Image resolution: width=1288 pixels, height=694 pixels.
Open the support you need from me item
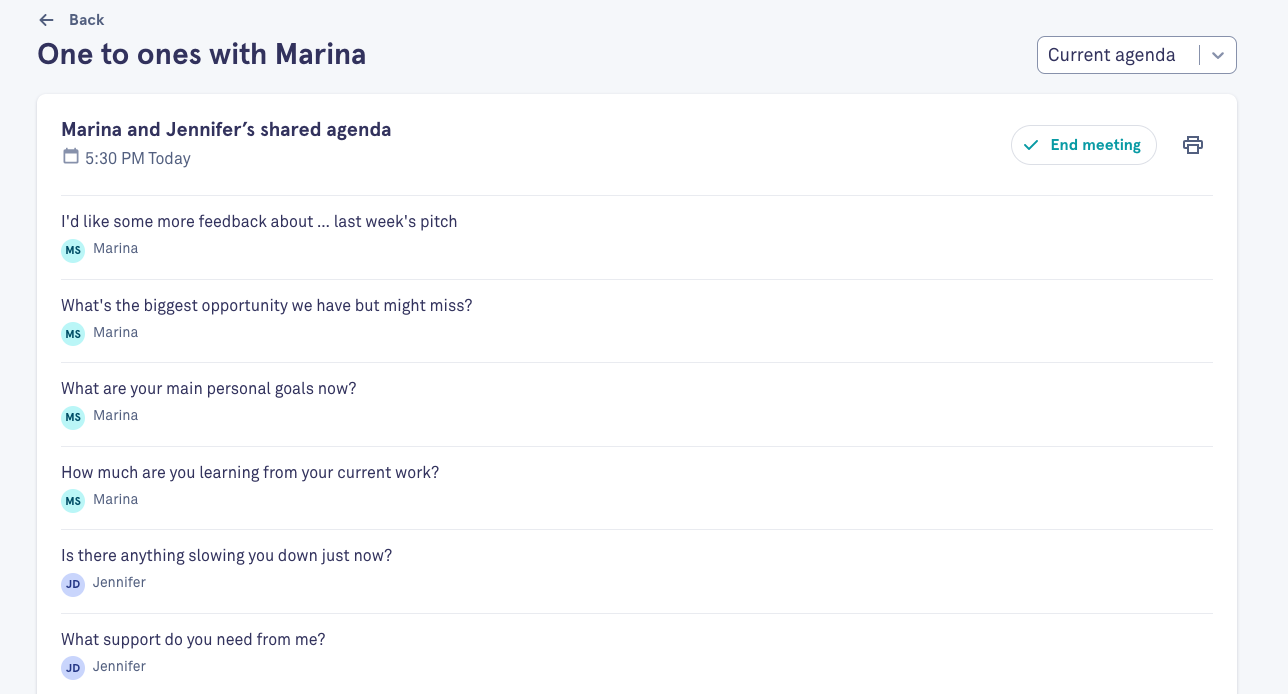click(x=637, y=654)
